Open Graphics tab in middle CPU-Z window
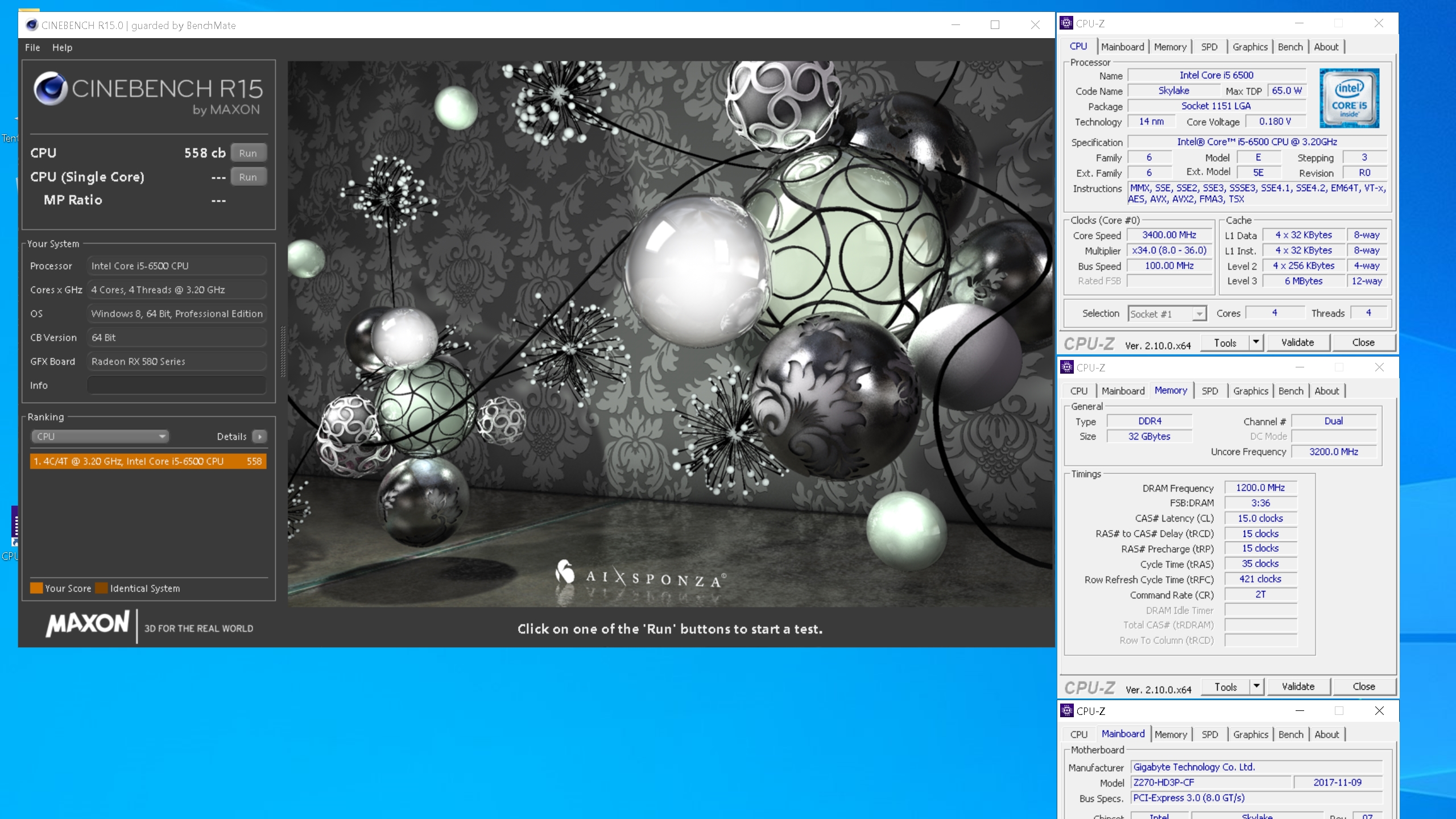1456x819 pixels. 1251,391
